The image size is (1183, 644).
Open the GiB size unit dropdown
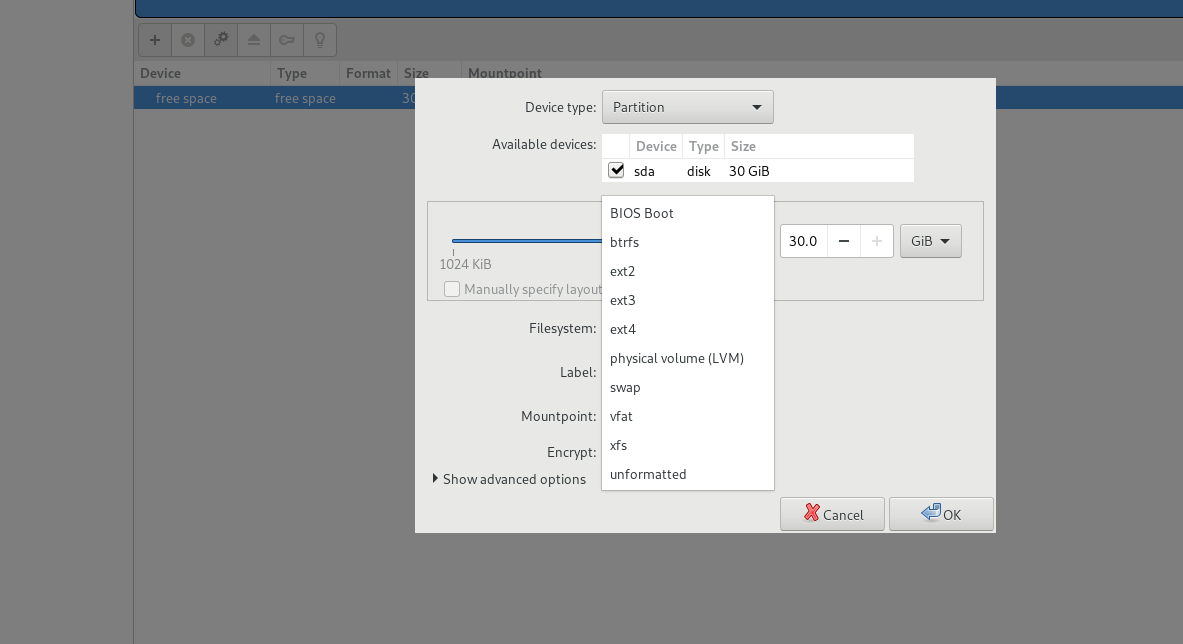point(930,241)
